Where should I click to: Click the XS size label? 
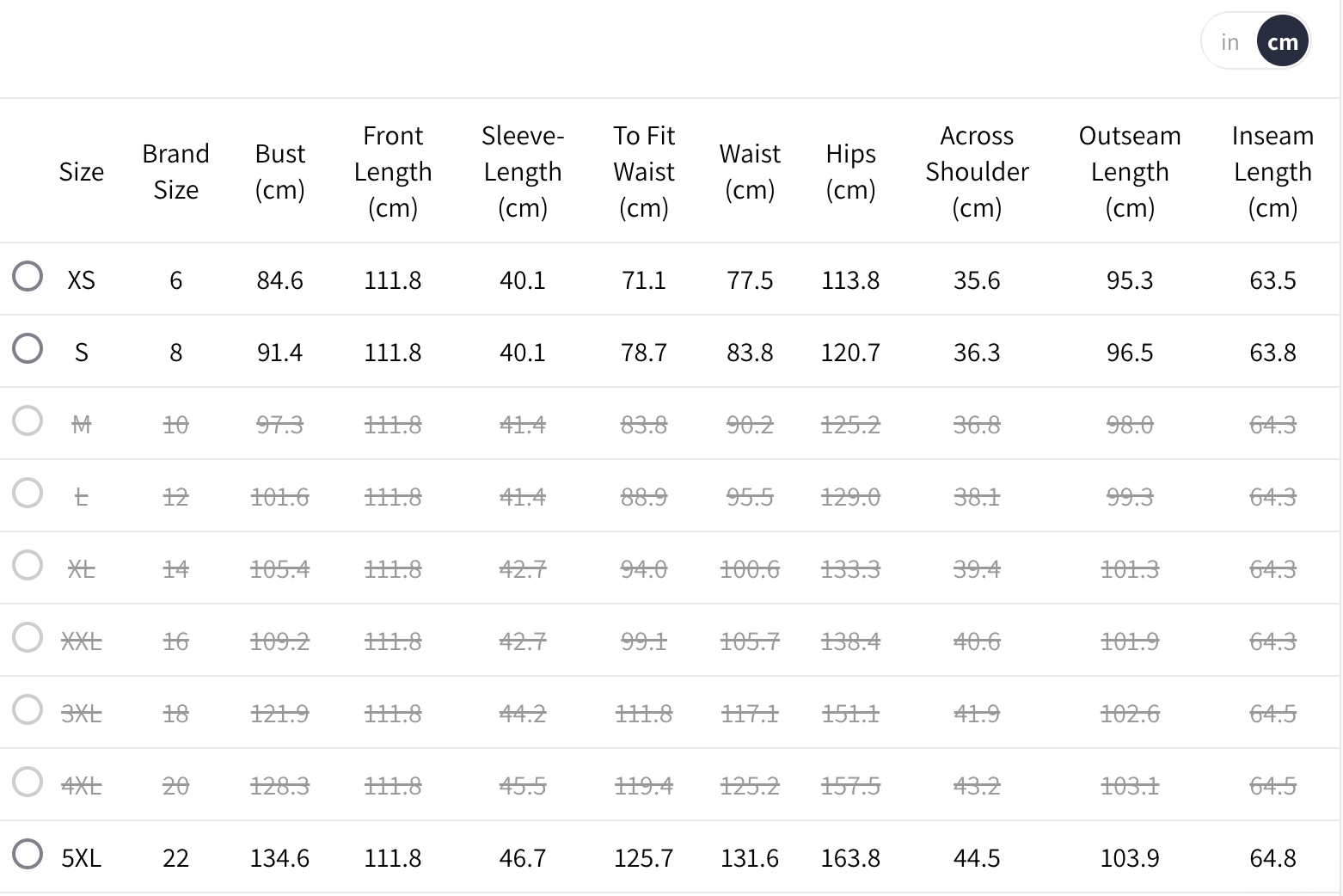82,280
